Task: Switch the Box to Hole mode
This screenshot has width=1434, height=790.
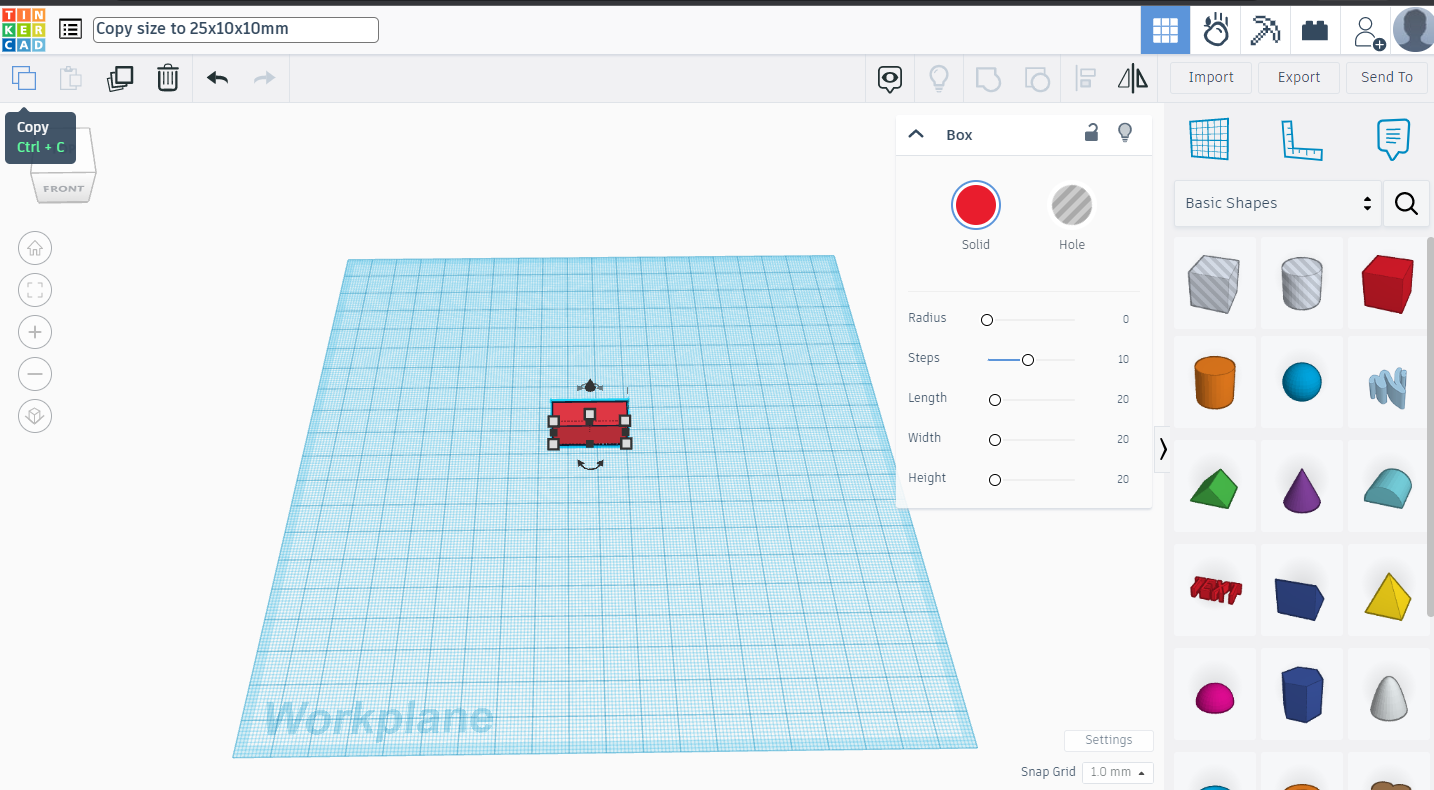Action: pos(1071,206)
